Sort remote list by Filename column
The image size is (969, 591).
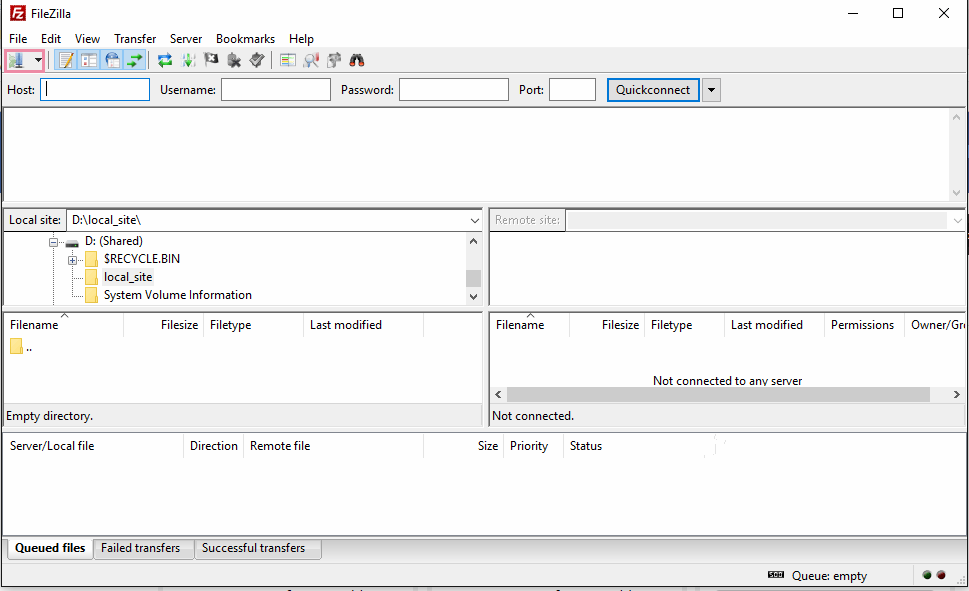[530, 325]
